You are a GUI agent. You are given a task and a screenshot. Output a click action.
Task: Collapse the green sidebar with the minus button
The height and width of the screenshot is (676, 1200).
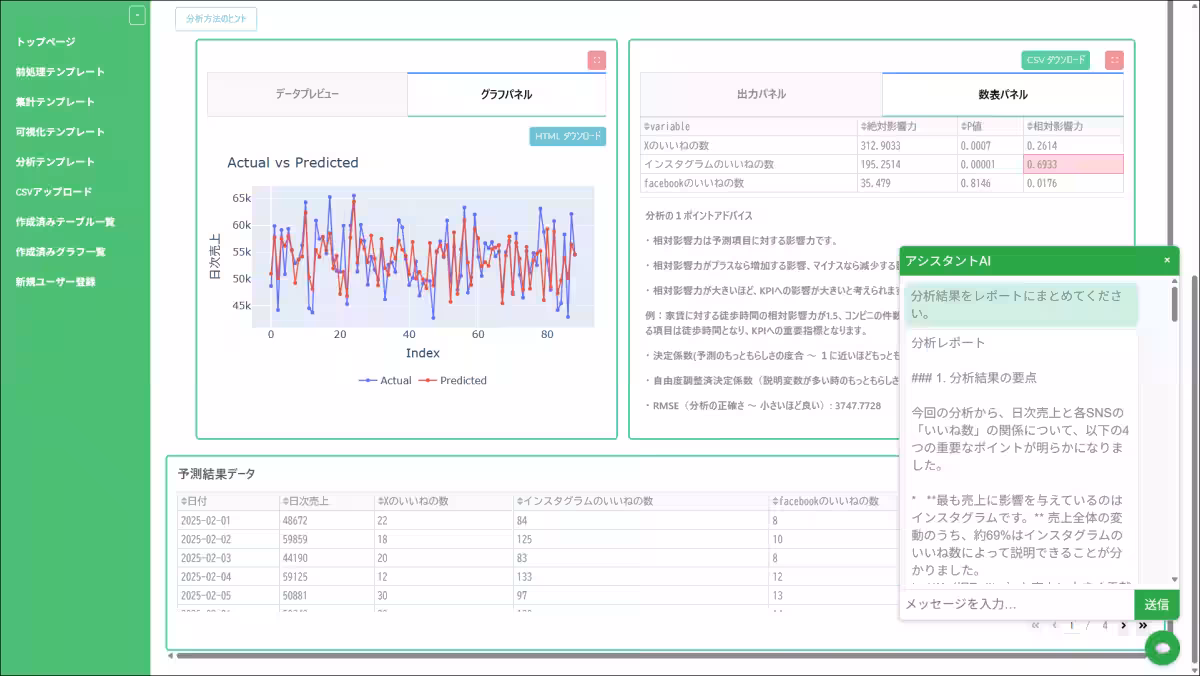[x=137, y=15]
